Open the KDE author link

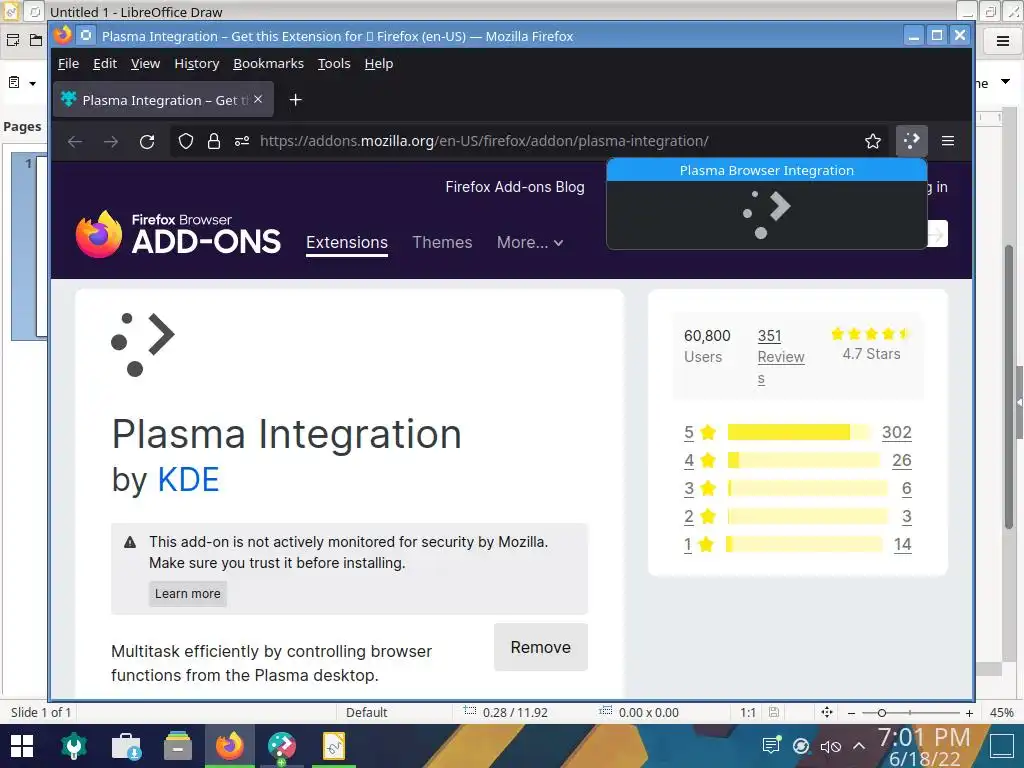(x=188, y=480)
